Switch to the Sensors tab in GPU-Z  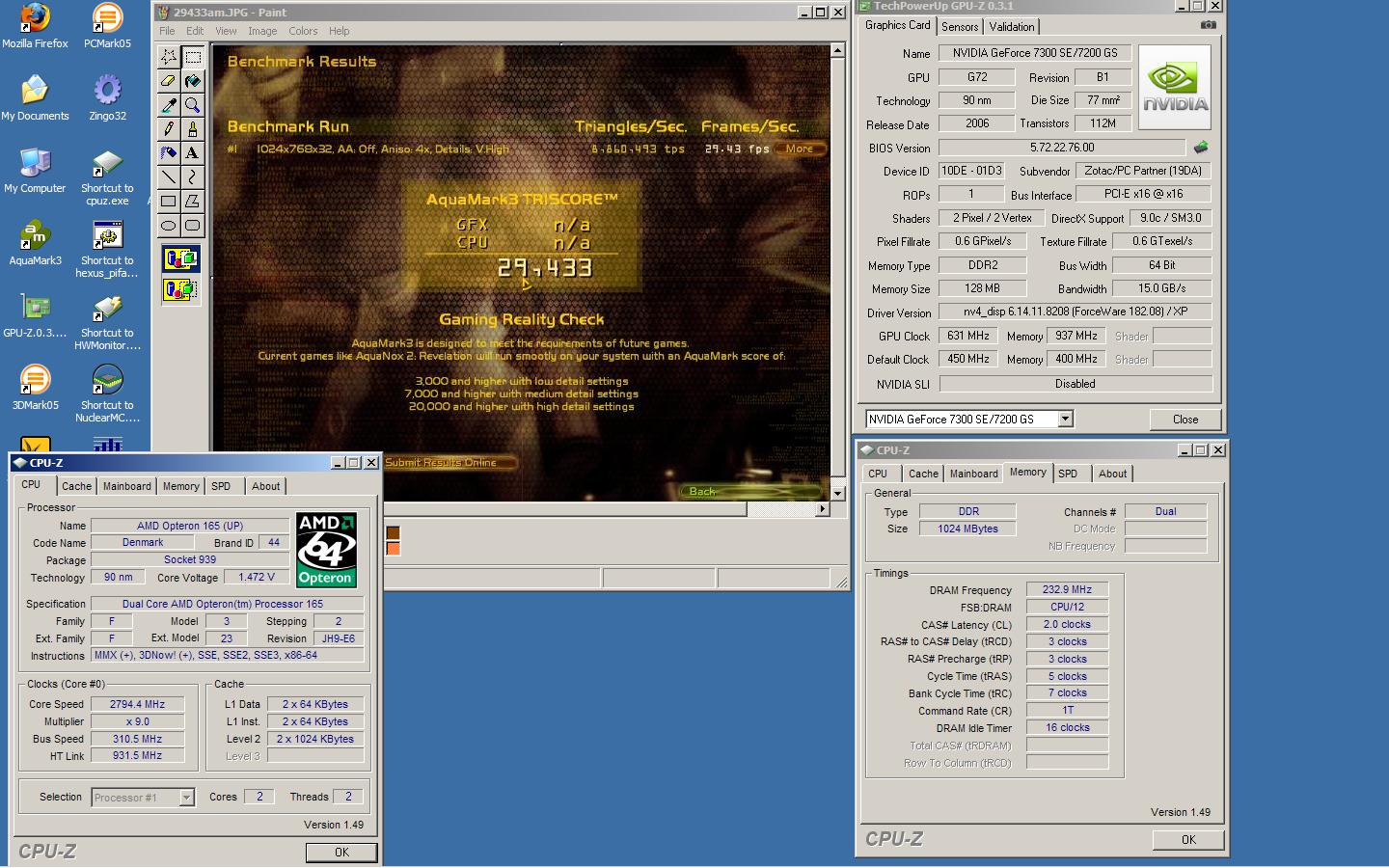point(960,27)
